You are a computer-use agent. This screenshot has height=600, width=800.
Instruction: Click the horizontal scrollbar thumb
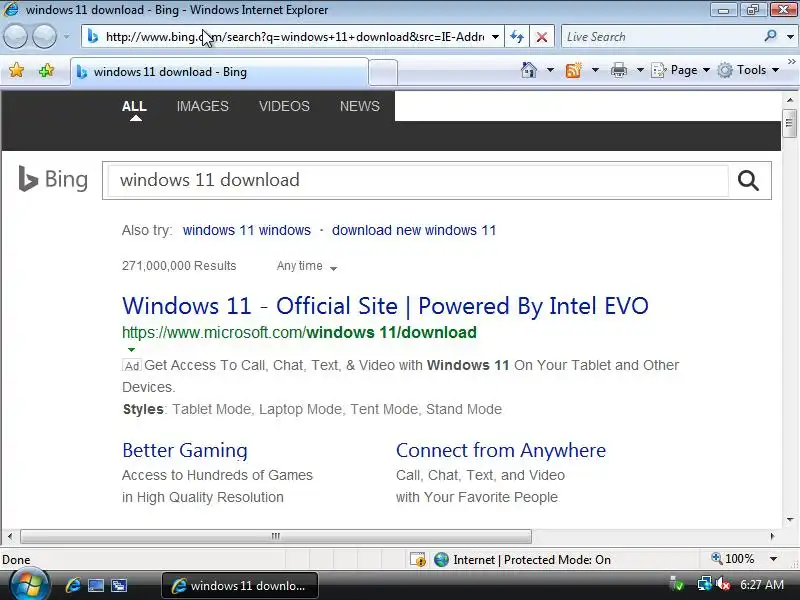[276, 536]
